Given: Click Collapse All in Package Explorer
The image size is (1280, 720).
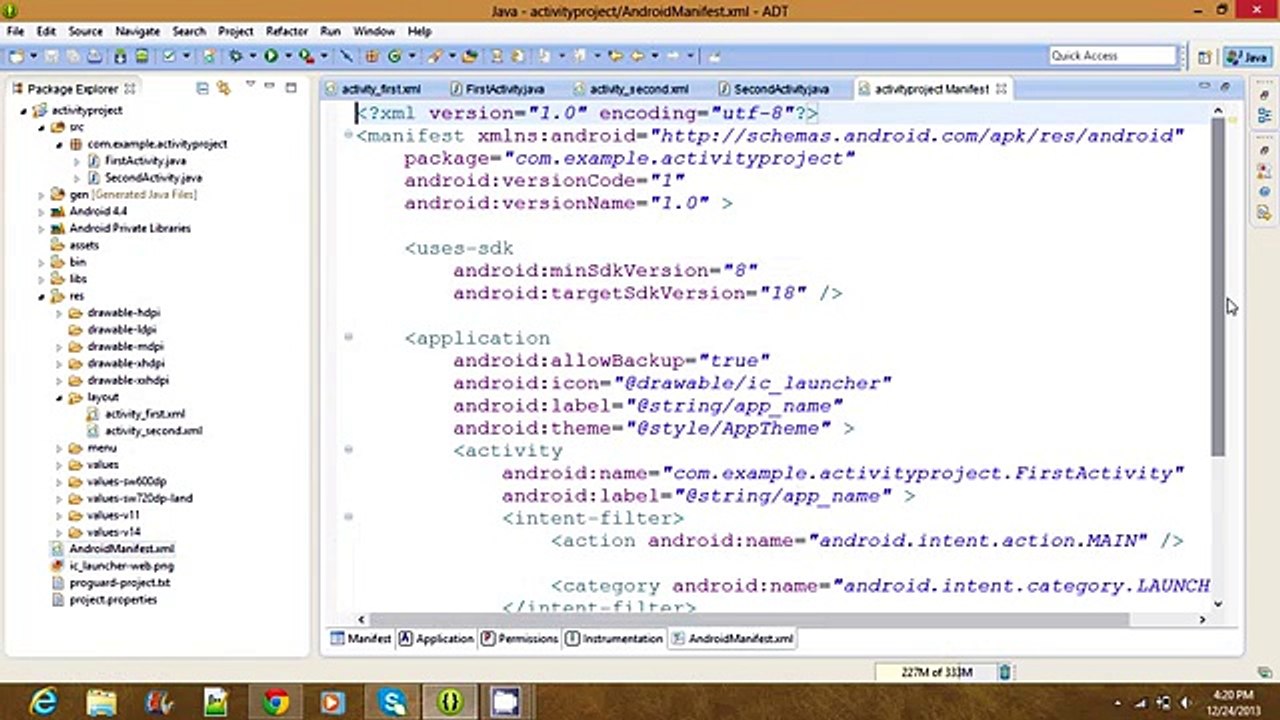Looking at the screenshot, I should (x=202, y=88).
